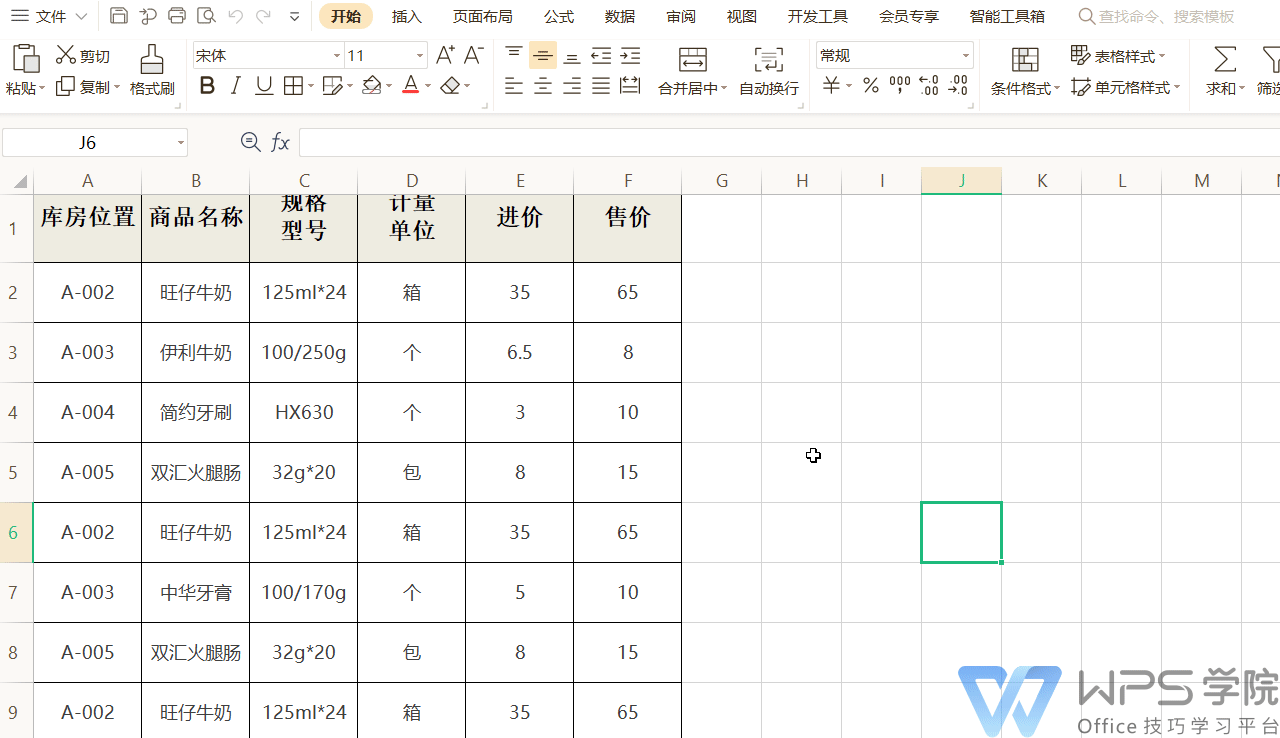Click the Copy (复制) icon
1280x738 pixels.
[x=65, y=87]
